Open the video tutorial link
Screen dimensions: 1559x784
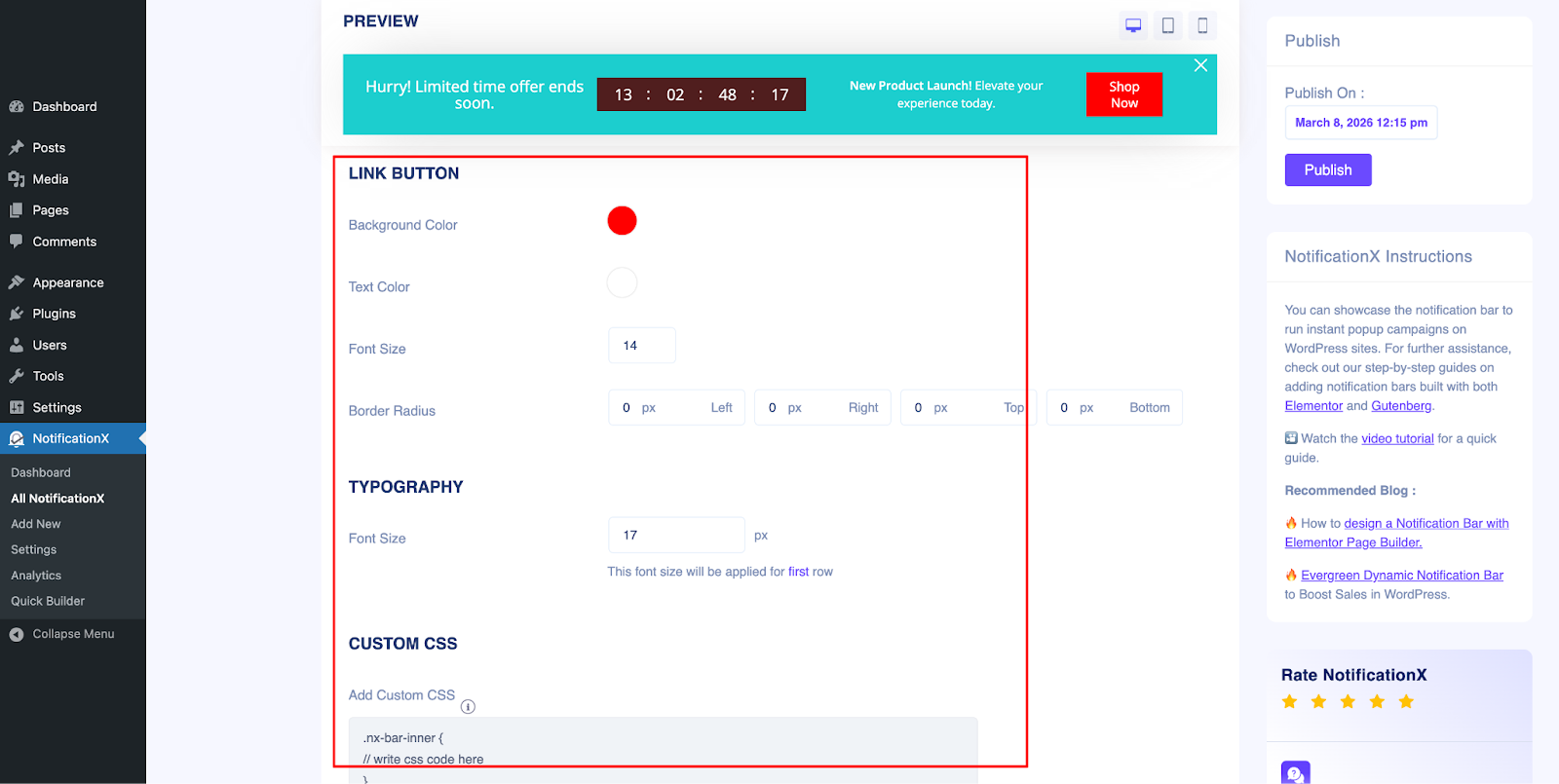pos(1397,438)
